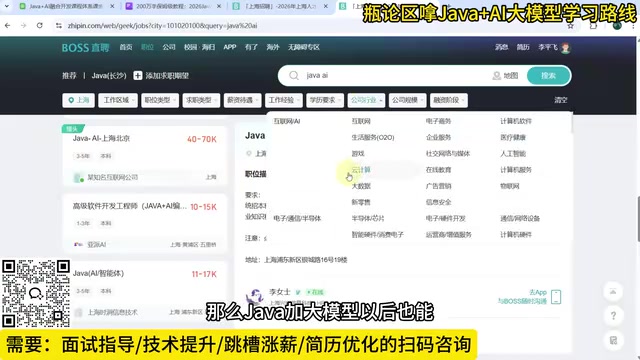Click the browser forward arrow
Image resolution: width=640 pixels, height=360 pixels.
(x=23, y=25)
